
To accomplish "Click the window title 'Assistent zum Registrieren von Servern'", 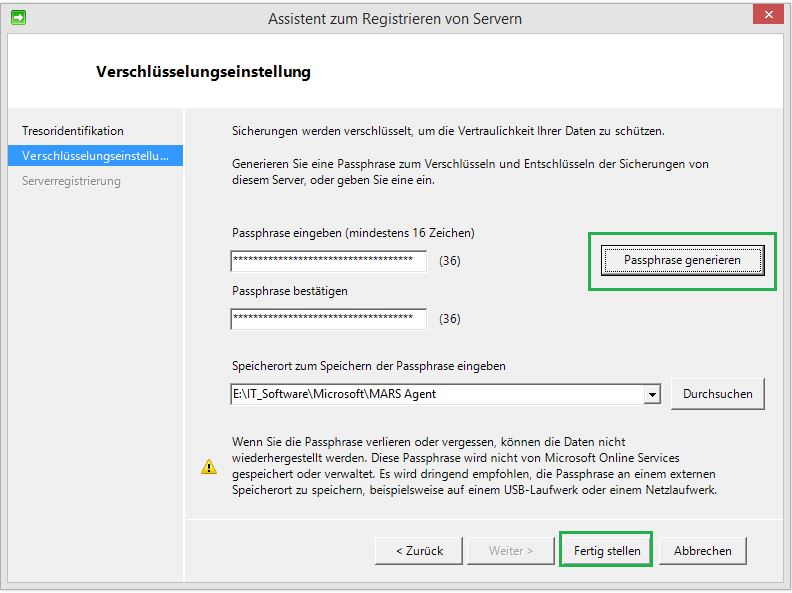I will coord(395,19).
